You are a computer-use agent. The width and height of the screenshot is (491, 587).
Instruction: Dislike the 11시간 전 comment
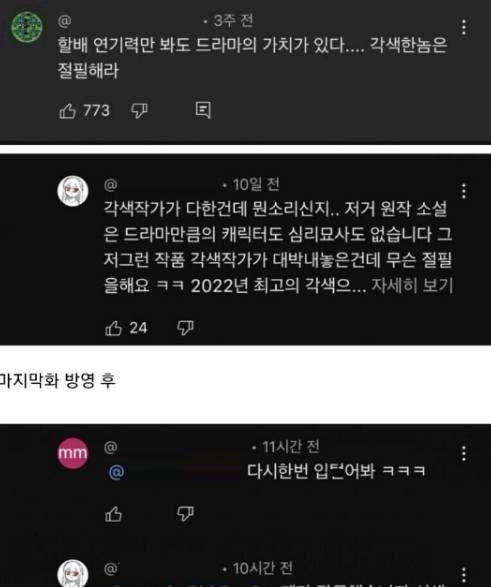coord(185,514)
